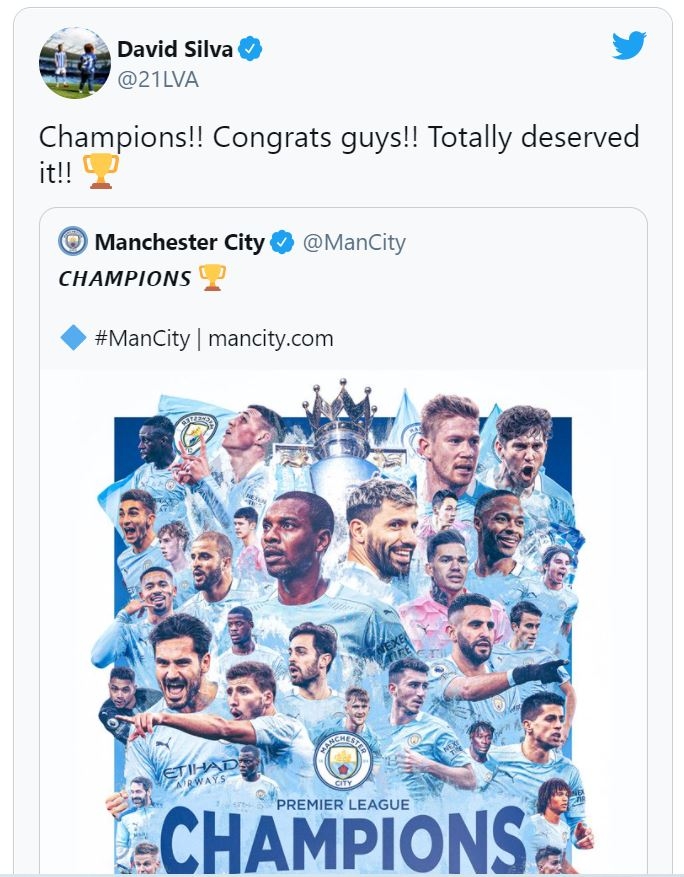The height and width of the screenshot is (877, 684).
Task: Click the italic CHAMPIONS text in quoted tweet
Action: 124,278
